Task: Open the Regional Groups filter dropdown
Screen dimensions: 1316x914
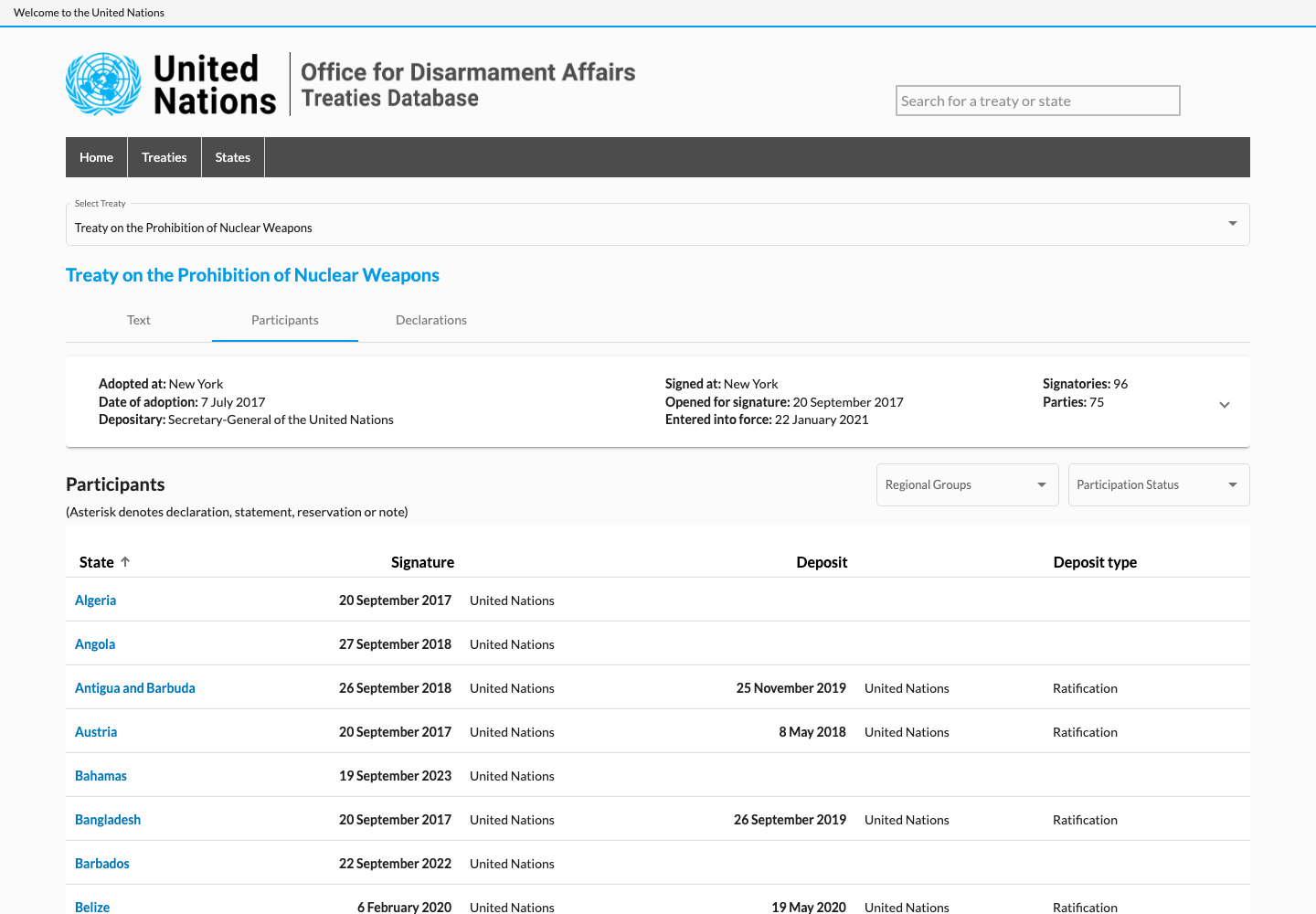Action: [967, 484]
